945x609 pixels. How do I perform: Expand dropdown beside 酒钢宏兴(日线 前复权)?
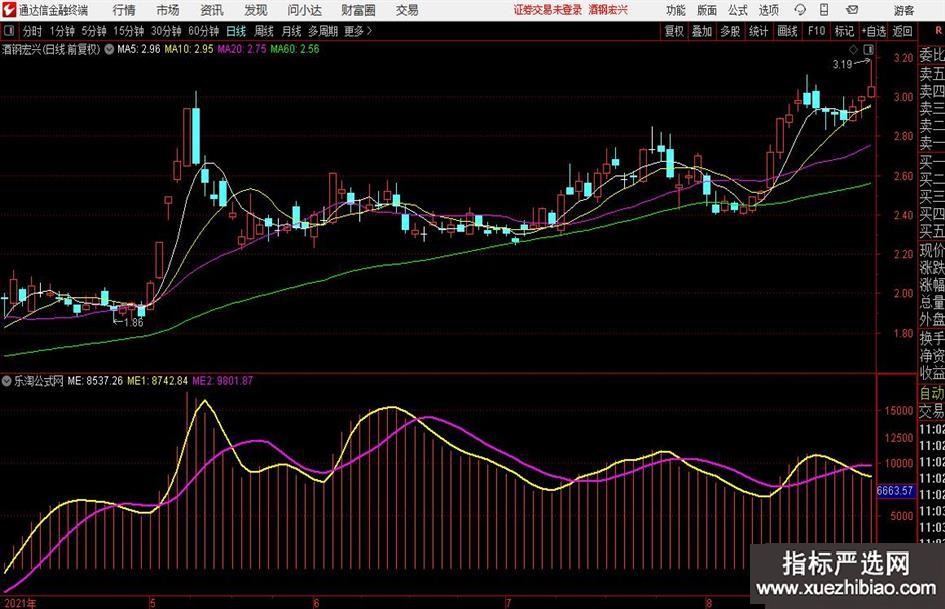[109, 49]
